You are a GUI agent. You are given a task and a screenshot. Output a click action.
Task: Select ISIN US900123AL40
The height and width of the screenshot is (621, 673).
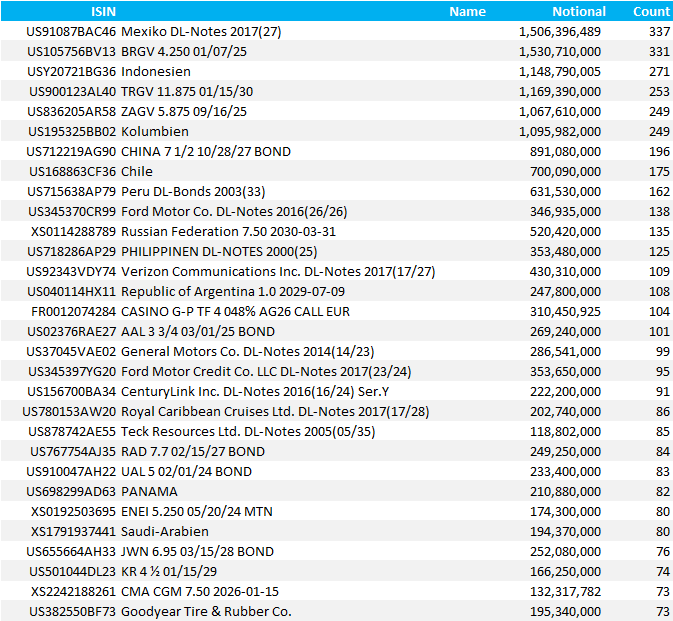tap(73, 92)
